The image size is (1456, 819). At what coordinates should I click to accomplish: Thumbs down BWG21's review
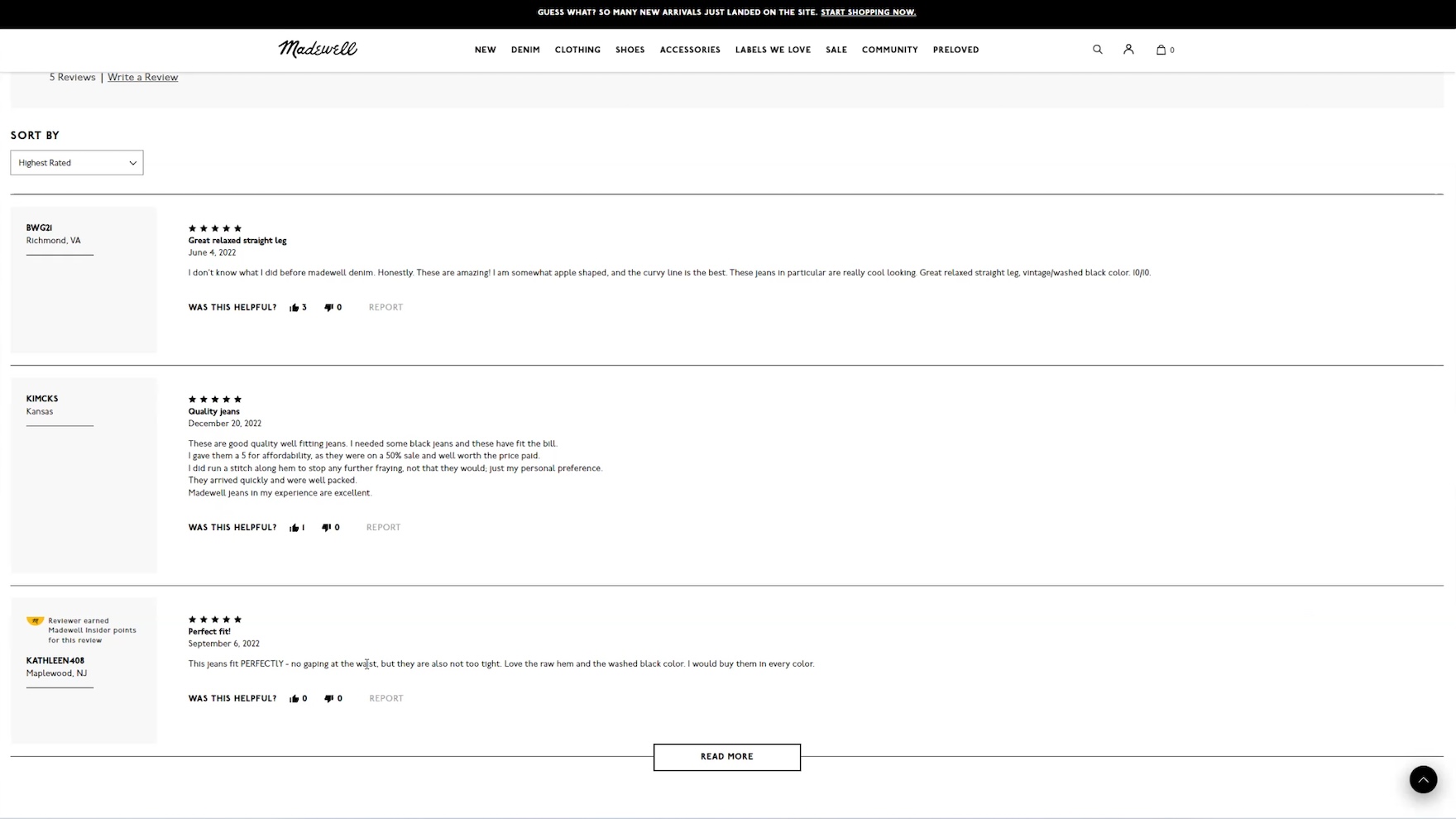pos(328,308)
